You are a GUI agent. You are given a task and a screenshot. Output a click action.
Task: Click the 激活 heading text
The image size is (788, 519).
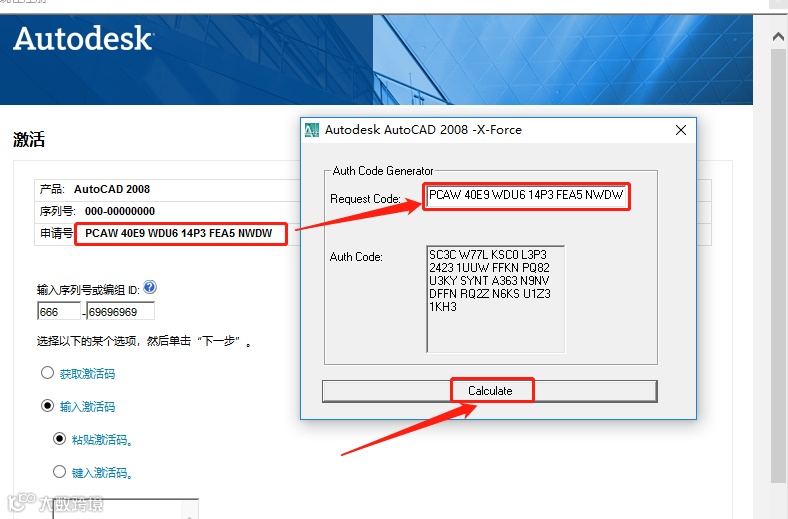click(x=29, y=139)
